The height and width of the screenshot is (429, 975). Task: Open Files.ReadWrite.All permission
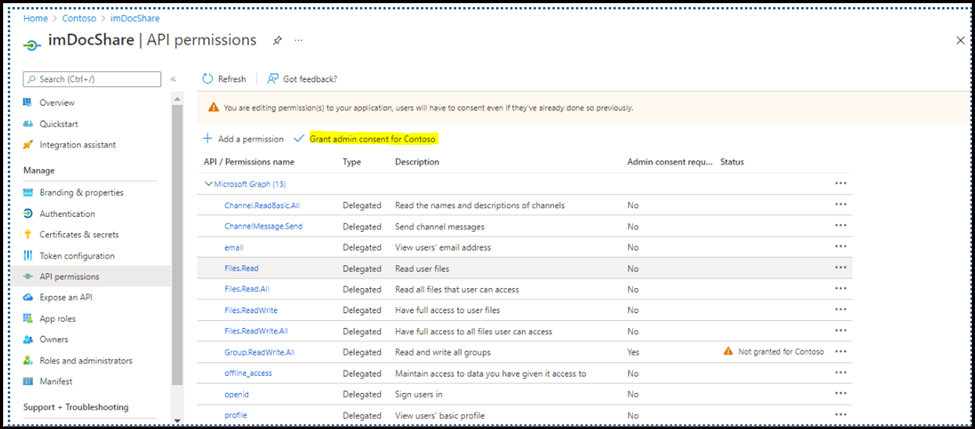[x=256, y=331]
